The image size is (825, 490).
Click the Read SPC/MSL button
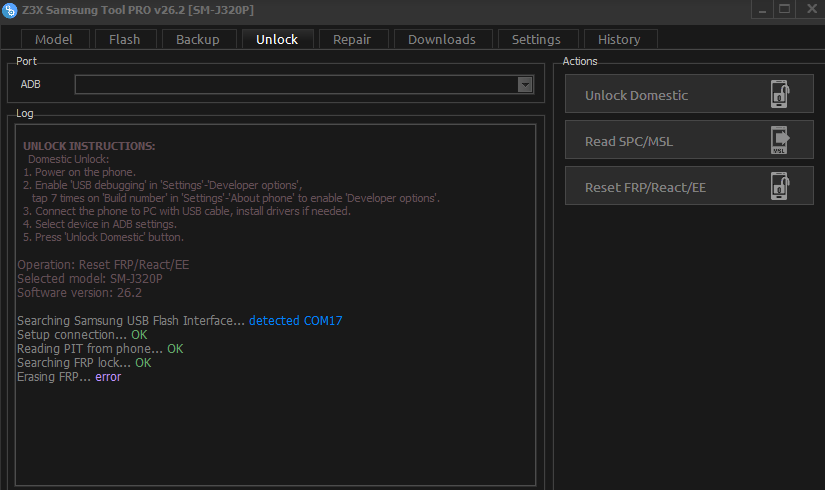tap(689, 139)
